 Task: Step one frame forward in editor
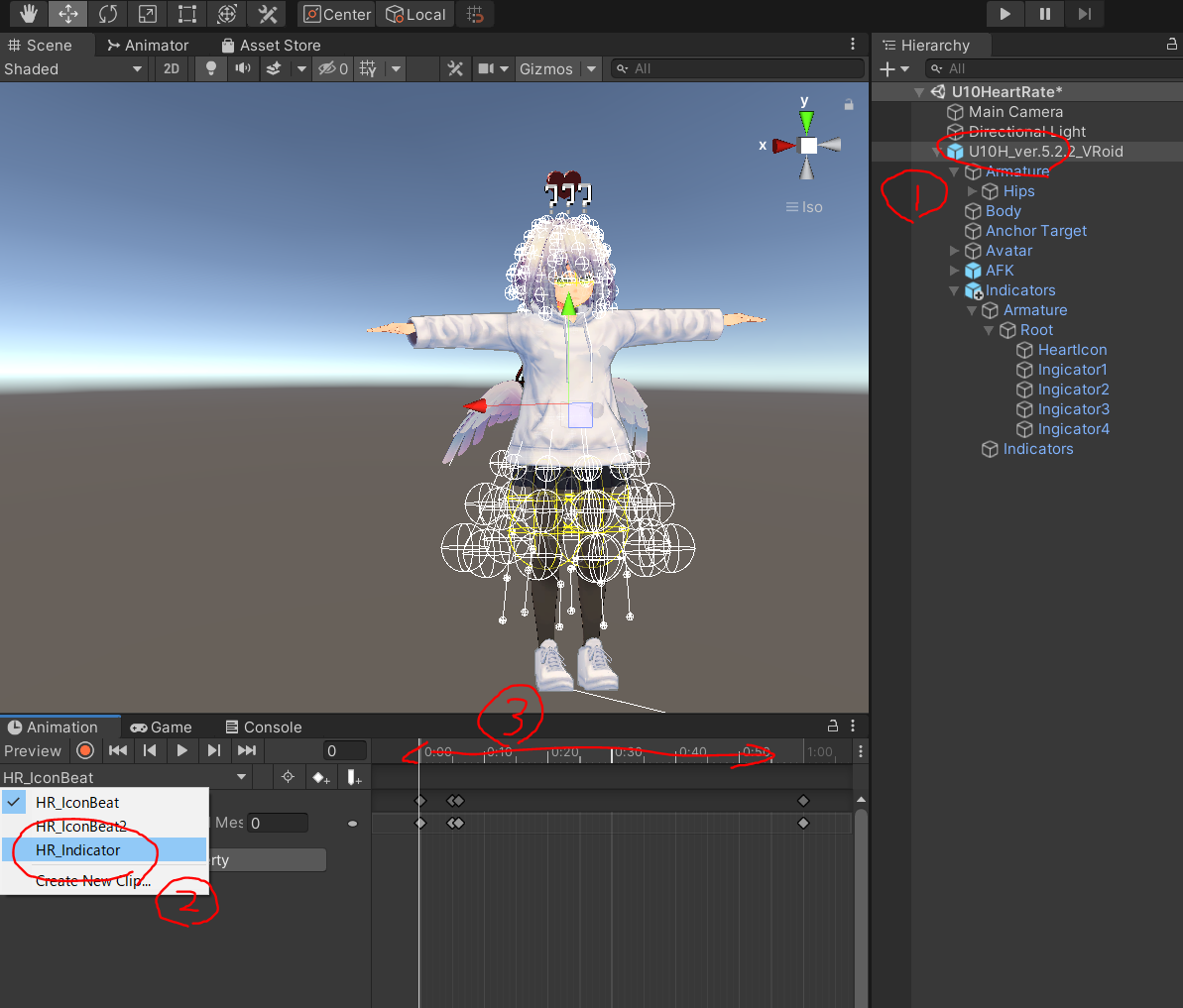1084,14
